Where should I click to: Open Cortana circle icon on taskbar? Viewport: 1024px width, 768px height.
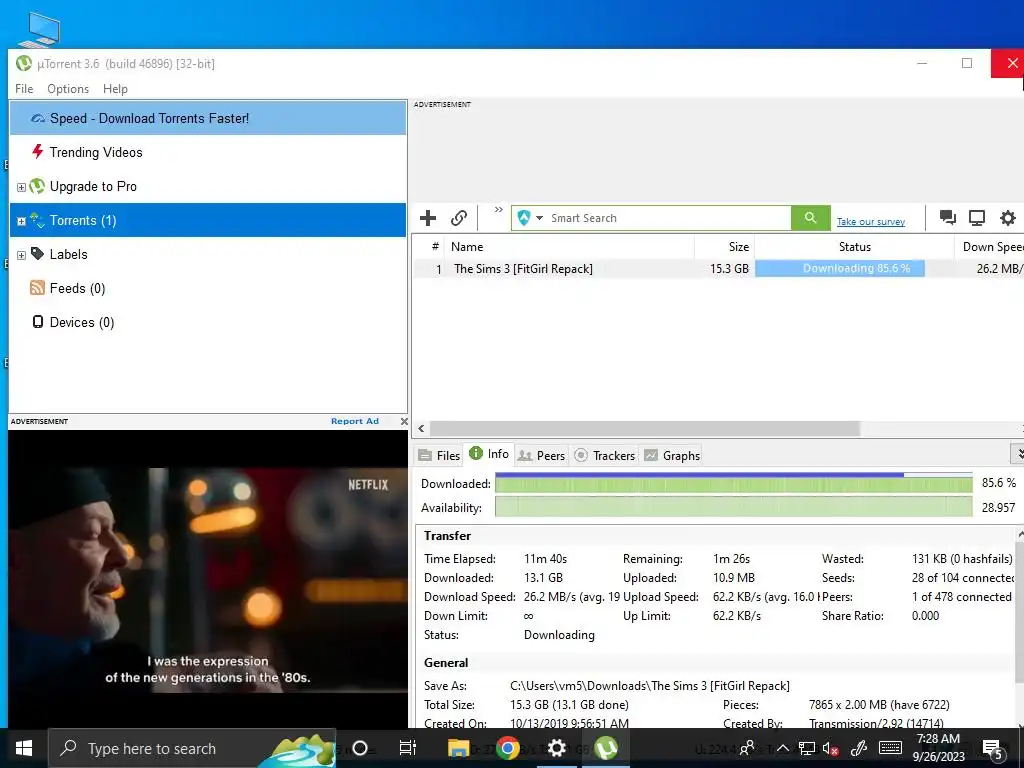click(x=360, y=748)
